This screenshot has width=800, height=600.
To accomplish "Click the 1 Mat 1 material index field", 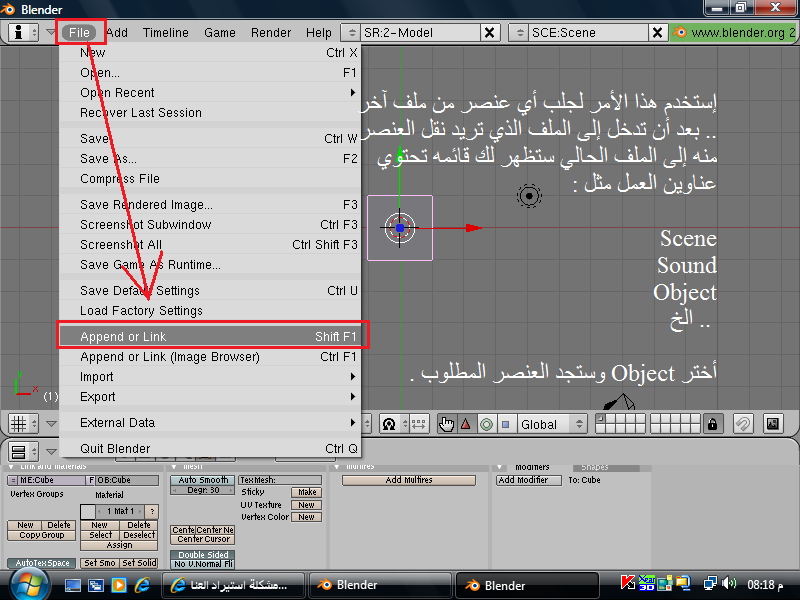I will tap(120, 511).
